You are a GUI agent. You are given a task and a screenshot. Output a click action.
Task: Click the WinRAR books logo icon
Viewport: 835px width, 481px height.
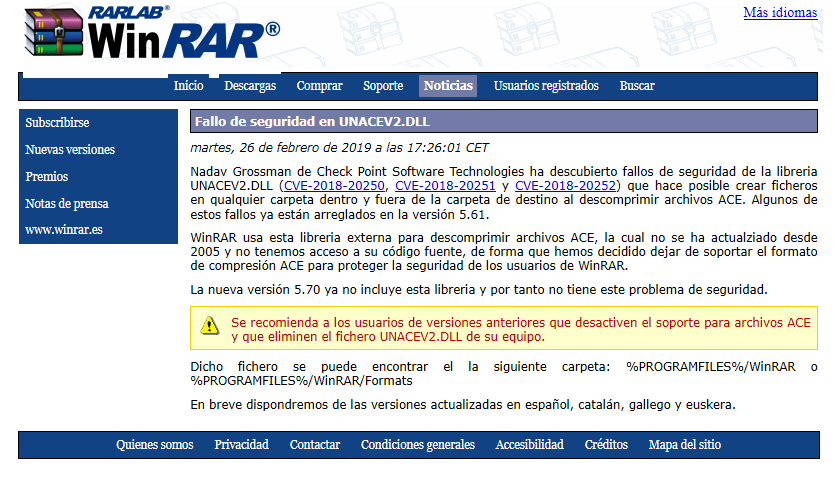pyautogui.click(x=54, y=32)
